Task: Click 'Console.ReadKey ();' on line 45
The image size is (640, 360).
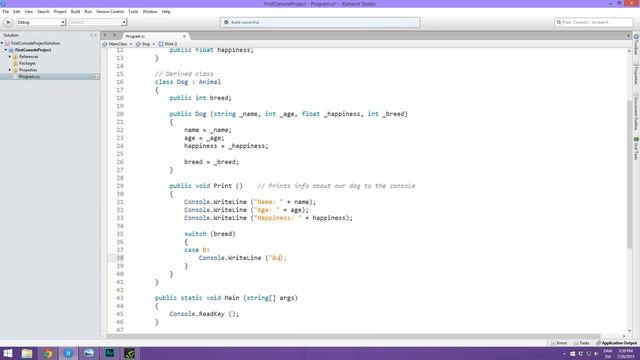Action: click(x=204, y=314)
